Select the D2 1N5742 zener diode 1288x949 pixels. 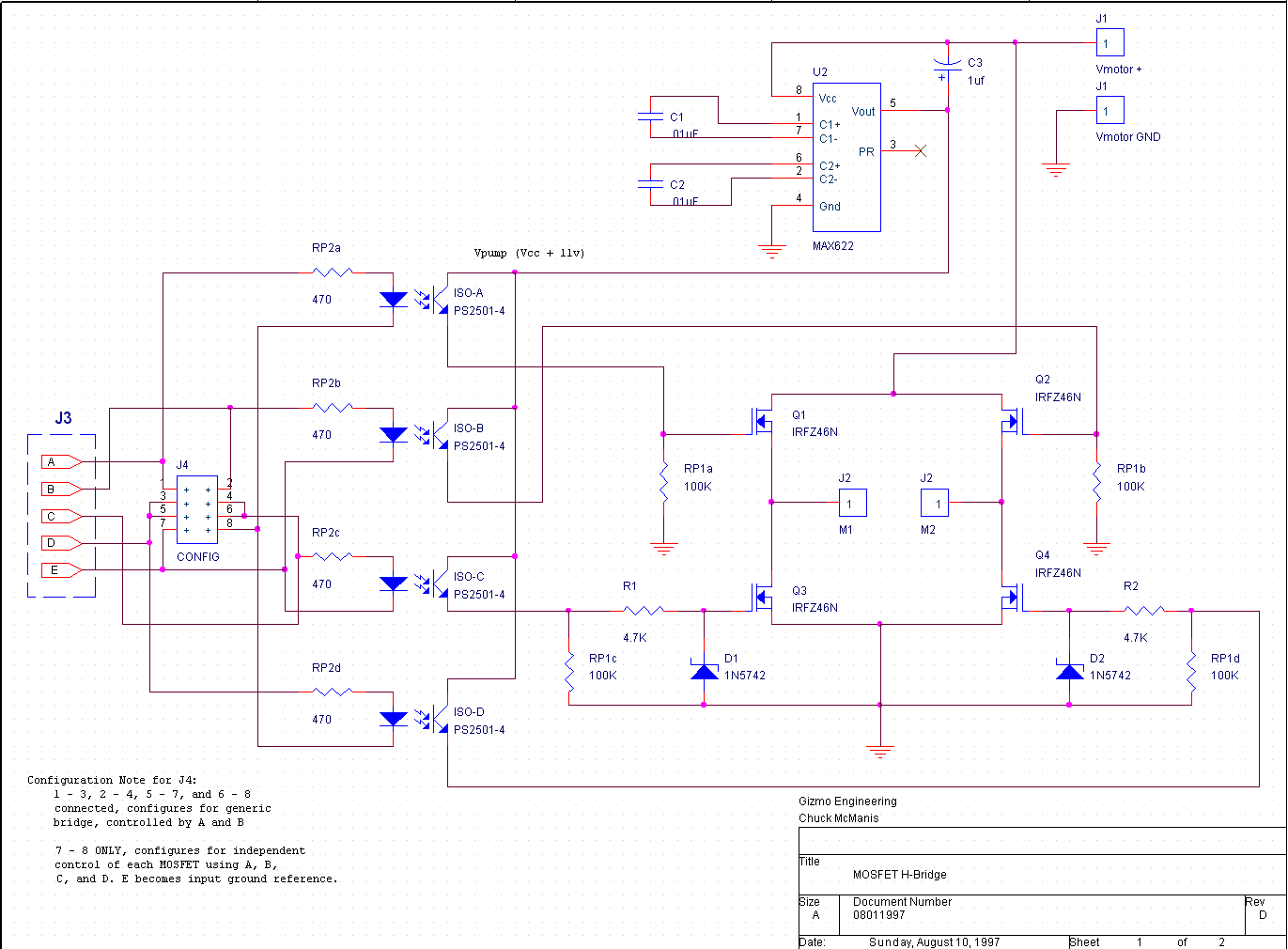[x=1069, y=671]
